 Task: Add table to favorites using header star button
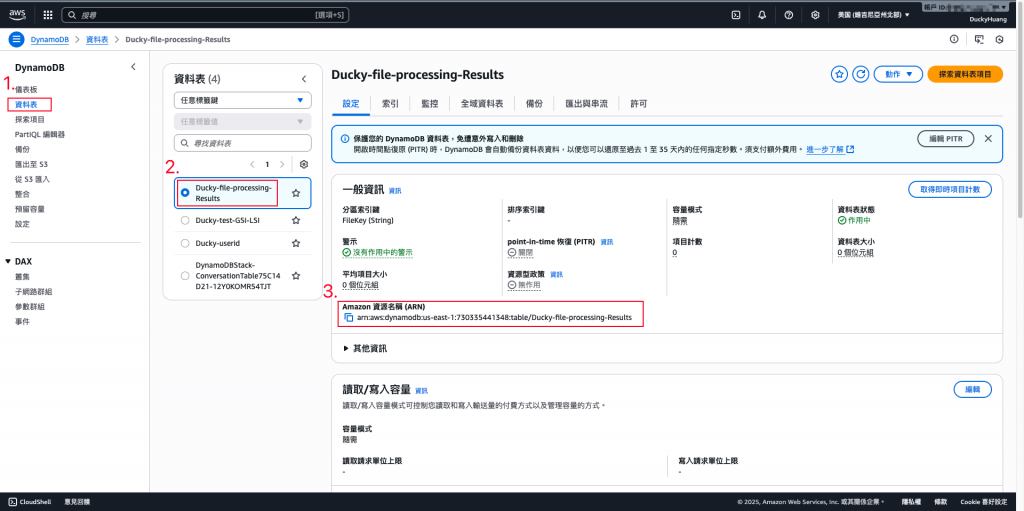point(839,74)
